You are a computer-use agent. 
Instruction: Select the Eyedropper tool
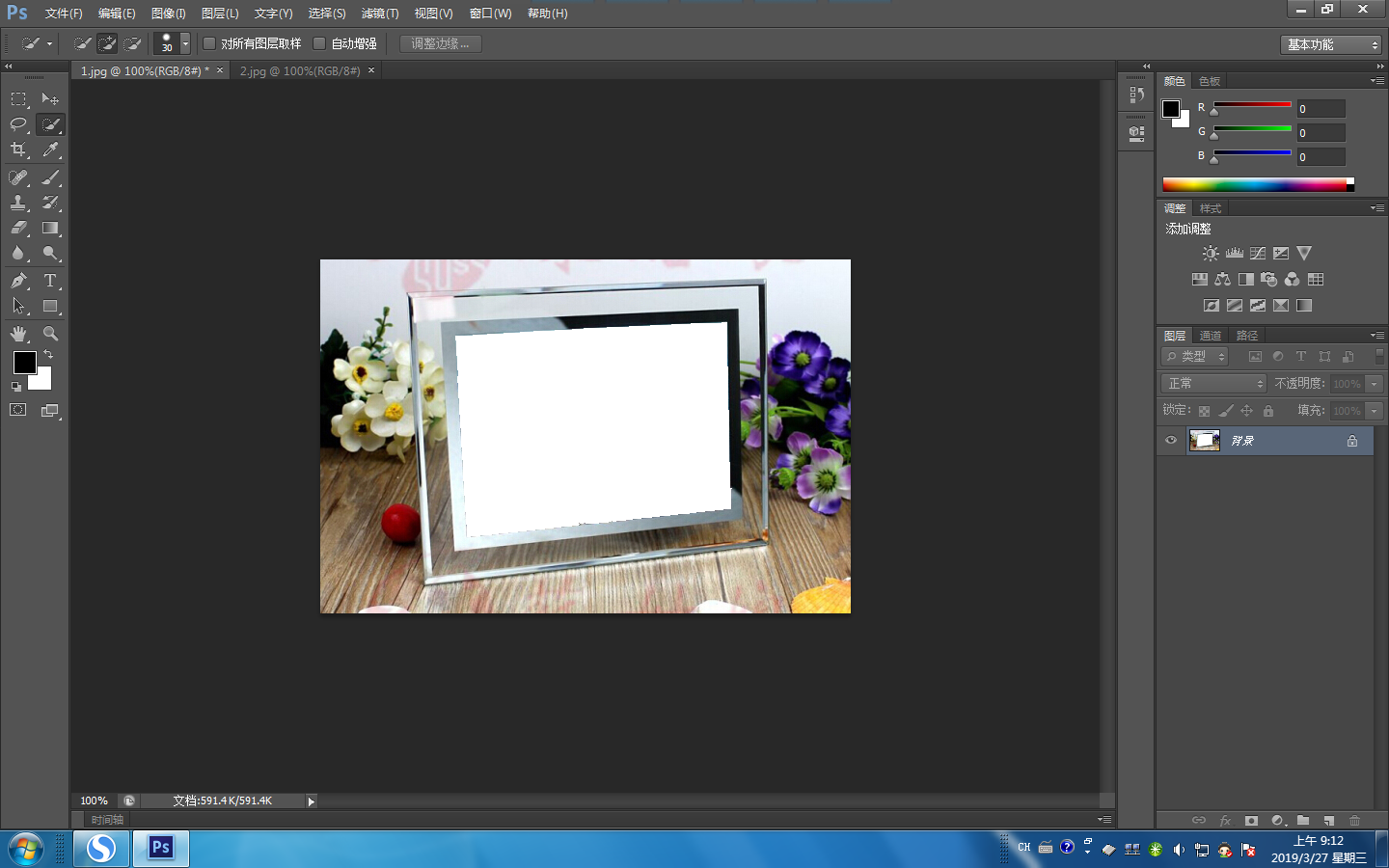click(50, 149)
